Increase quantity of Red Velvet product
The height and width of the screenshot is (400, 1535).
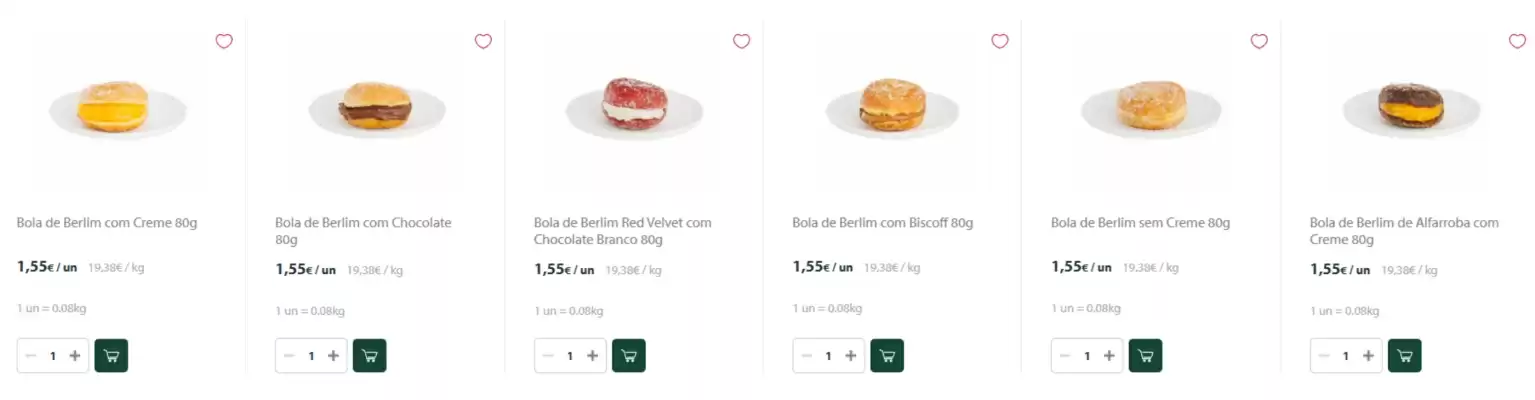click(x=592, y=356)
